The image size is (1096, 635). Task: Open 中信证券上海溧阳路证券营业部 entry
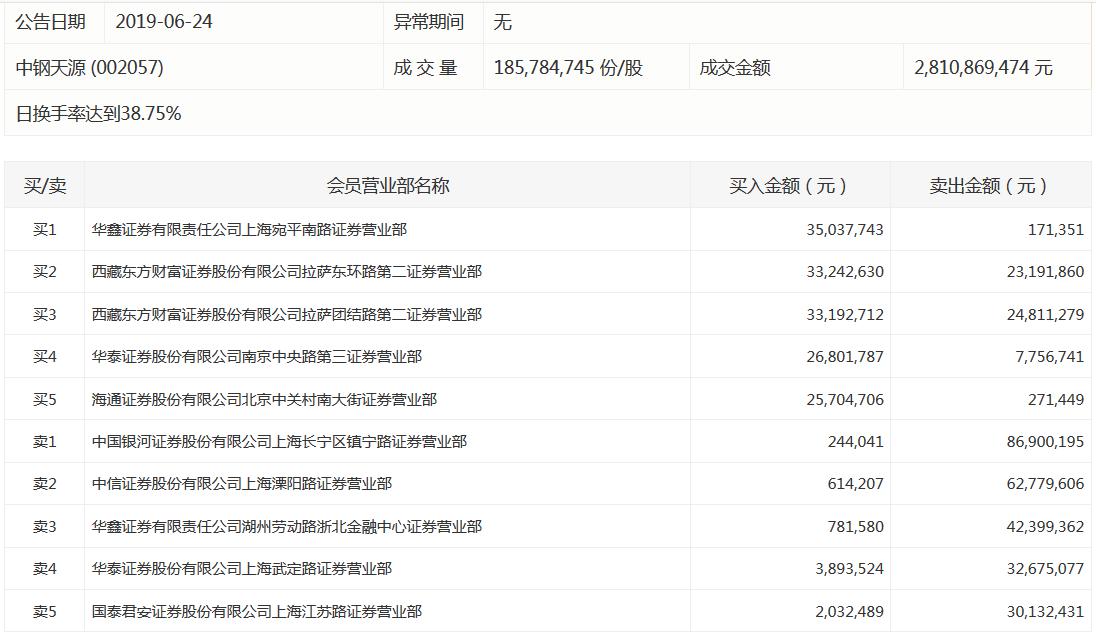(242, 484)
